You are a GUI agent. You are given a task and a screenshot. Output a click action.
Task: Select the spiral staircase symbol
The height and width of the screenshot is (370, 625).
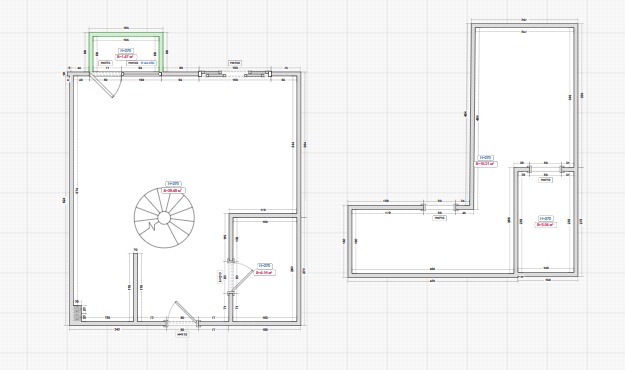pyautogui.click(x=164, y=218)
